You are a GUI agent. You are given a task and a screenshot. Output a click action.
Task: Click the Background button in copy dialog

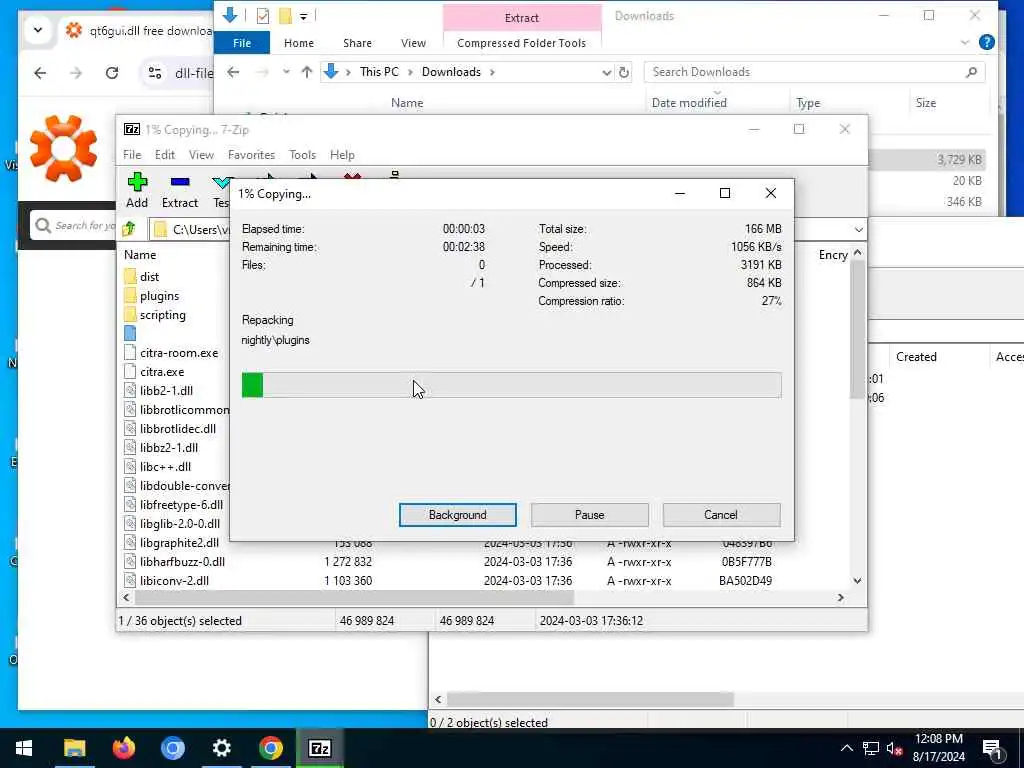[x=458, y=515]
